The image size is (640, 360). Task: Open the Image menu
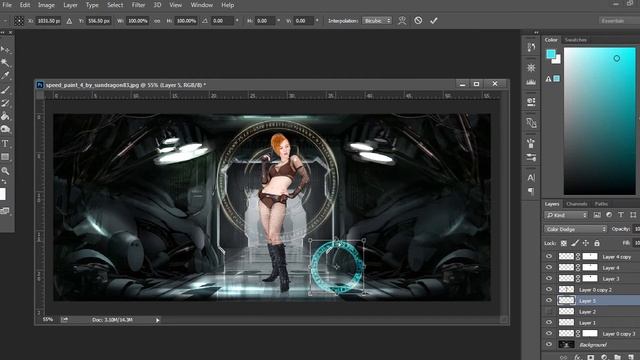coord(46,5)
